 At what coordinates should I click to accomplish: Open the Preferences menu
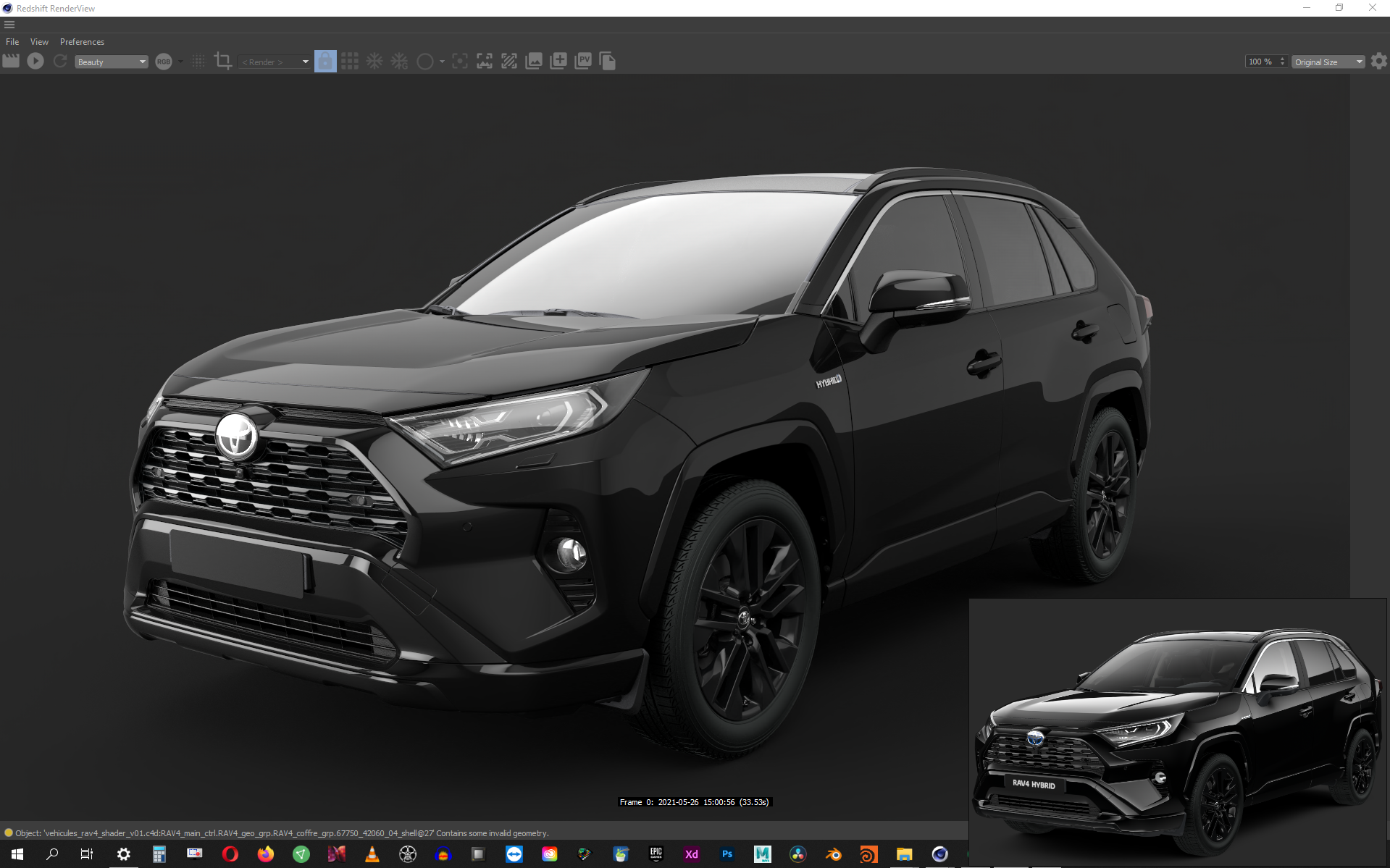tap(82, 42)
